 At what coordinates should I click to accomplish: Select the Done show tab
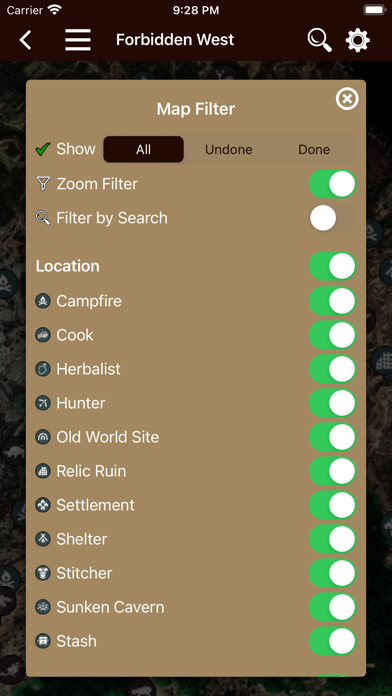pyautogui.click(x=314, y=150)
